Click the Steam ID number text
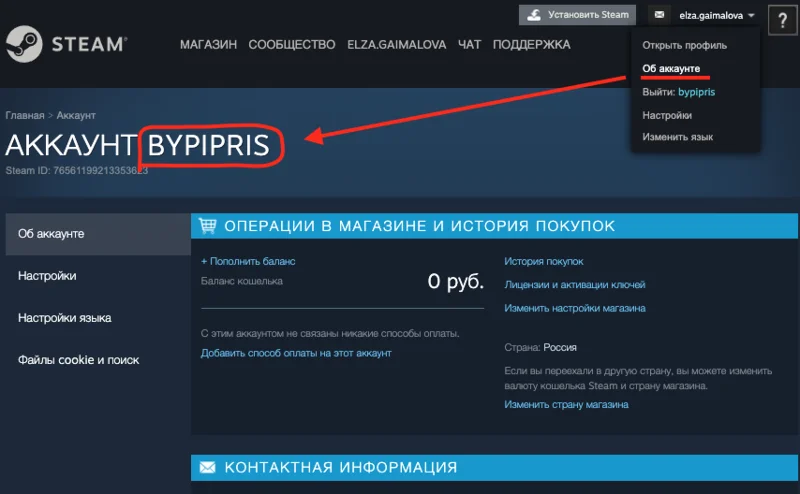The image size is (800, 494). [77, 170]
